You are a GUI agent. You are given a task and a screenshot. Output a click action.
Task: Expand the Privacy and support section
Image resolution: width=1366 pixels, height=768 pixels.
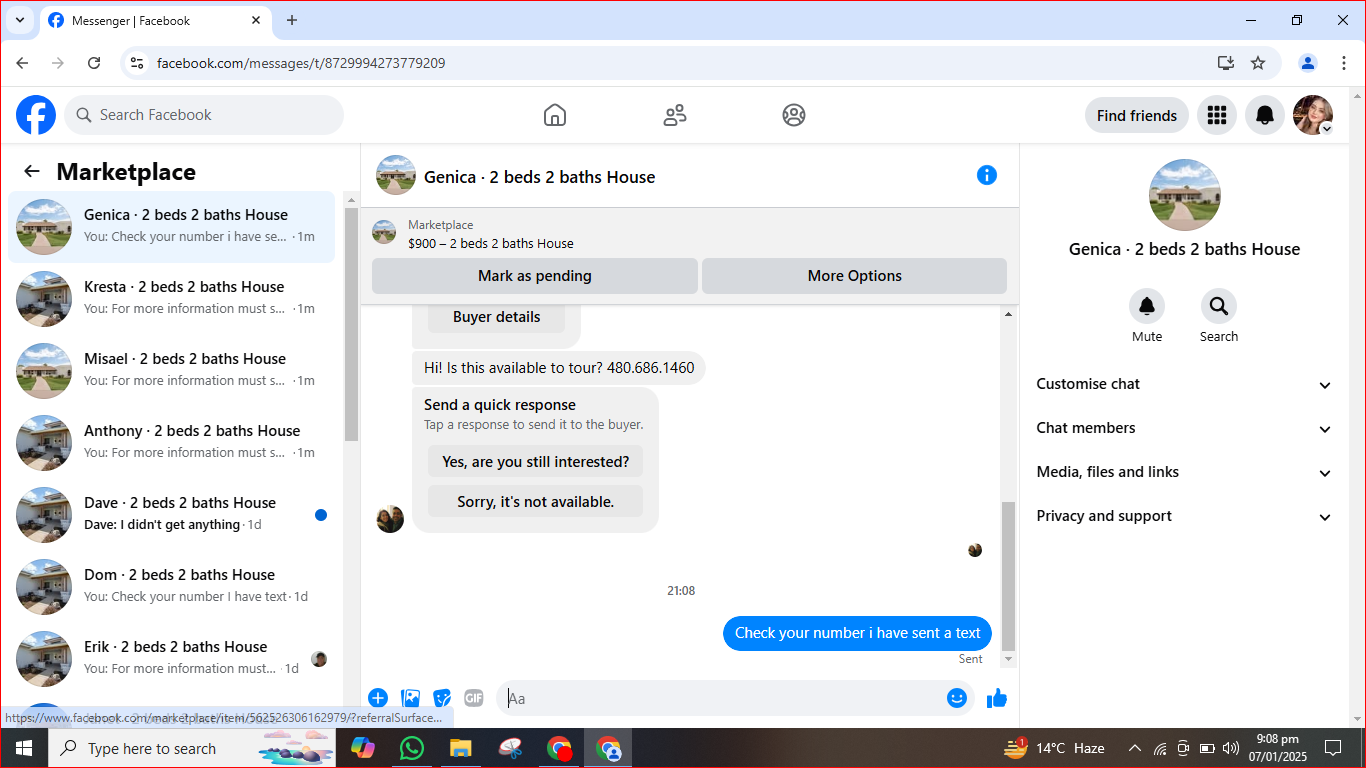pos(1184,516)
